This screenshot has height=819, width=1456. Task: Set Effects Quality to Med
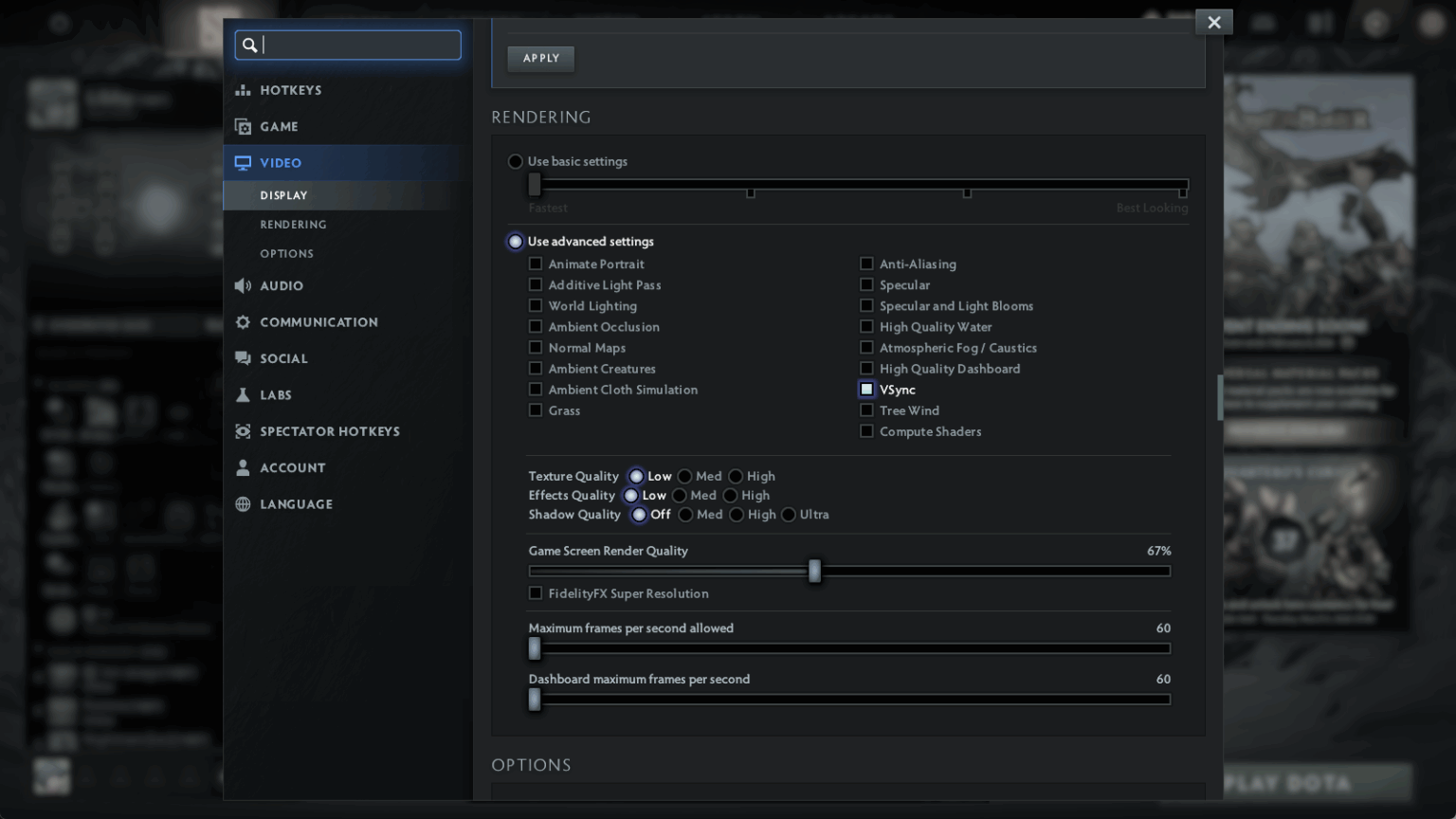679,496
